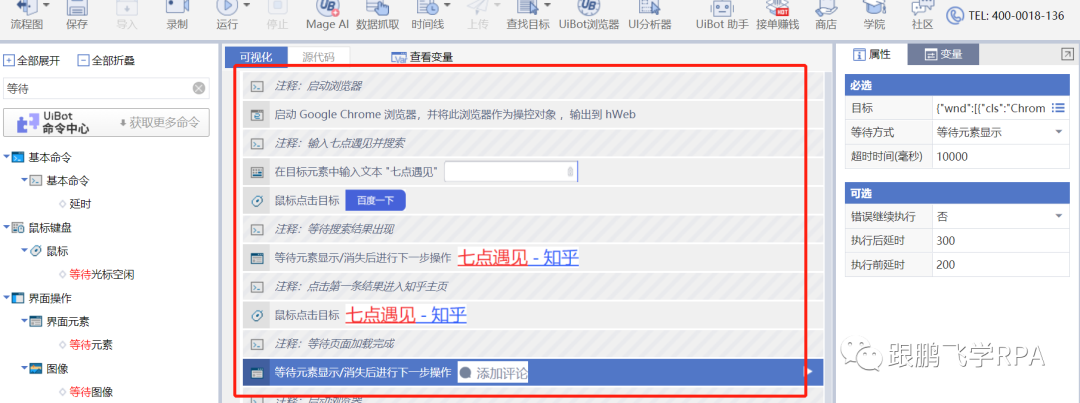Select the 注释: 启动浏览器 comment row

click(x=534, y=86)
